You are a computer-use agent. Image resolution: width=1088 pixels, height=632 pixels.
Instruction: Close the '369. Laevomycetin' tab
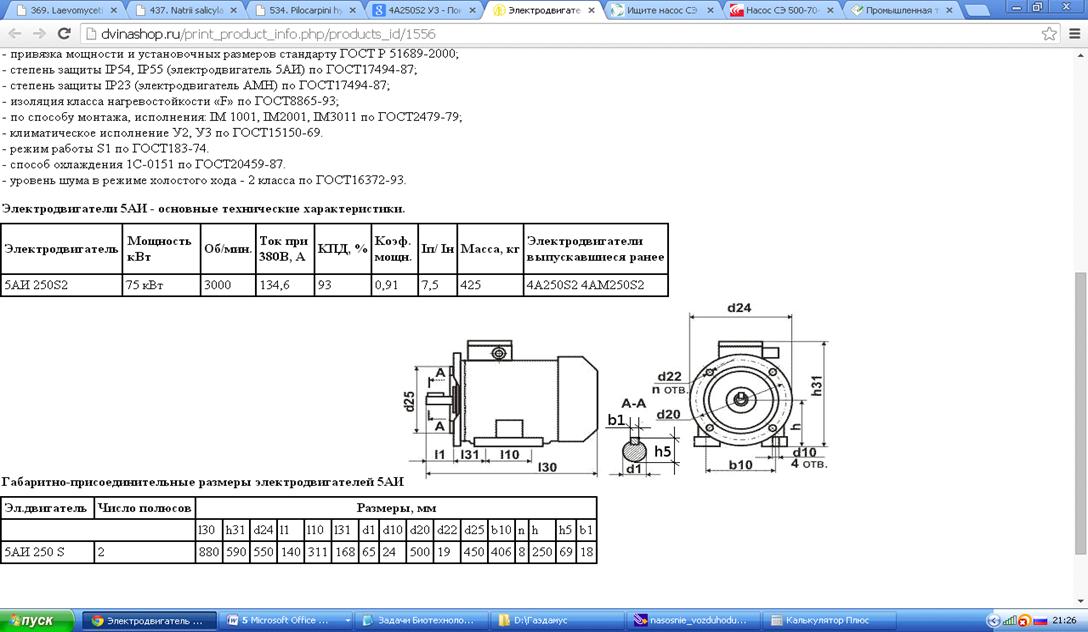pyautogui.click(x=113, y=11)
